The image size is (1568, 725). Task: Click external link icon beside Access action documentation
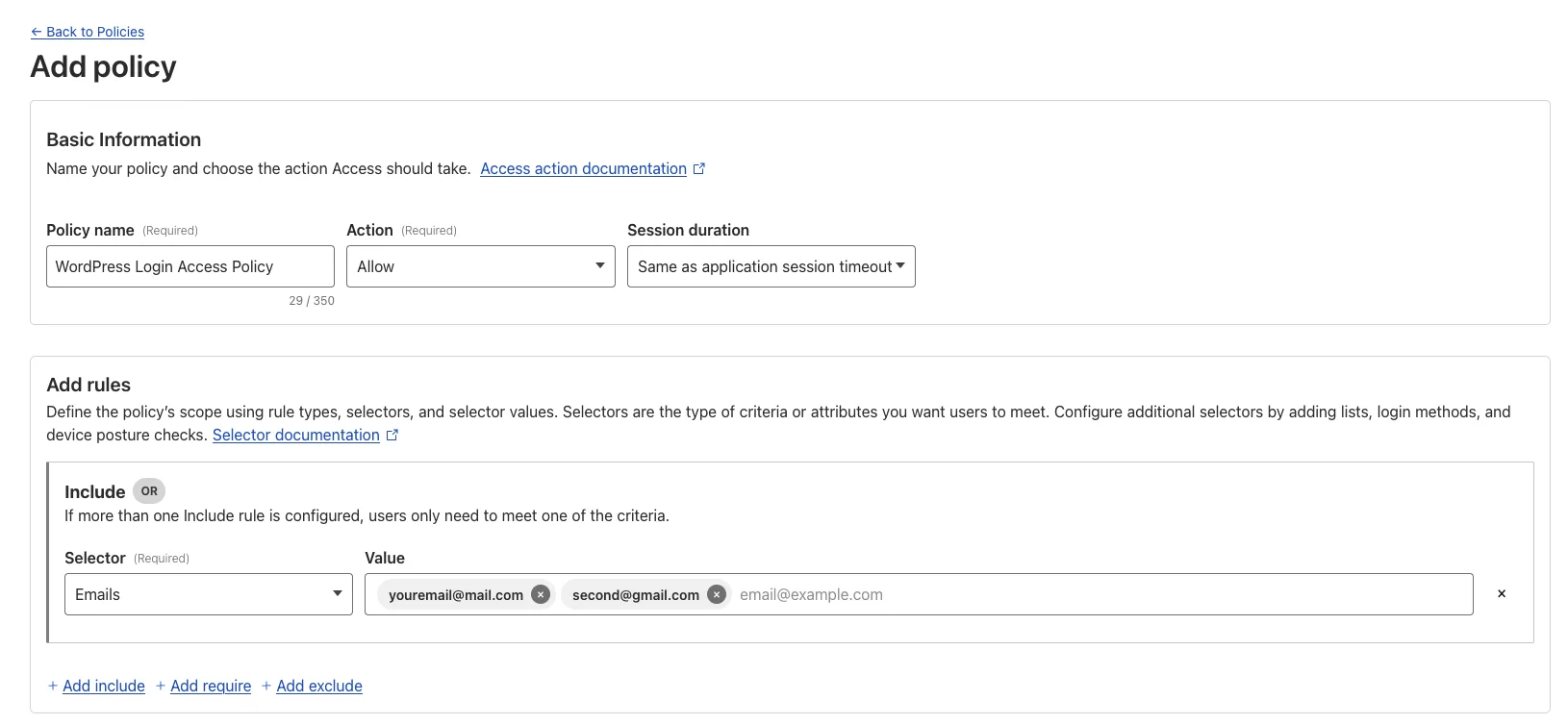(699, 168)
